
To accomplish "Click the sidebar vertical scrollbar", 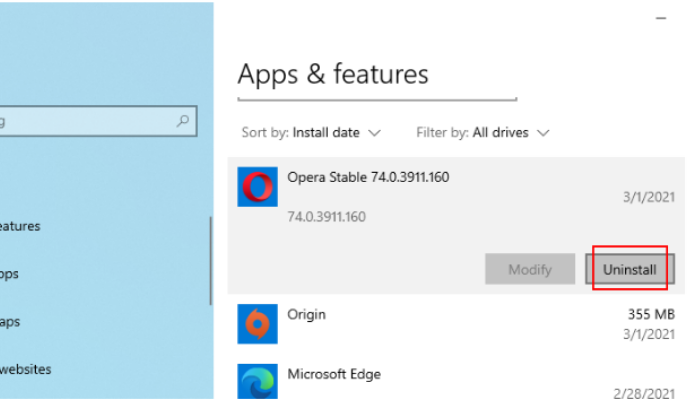I will click(210, 261).
